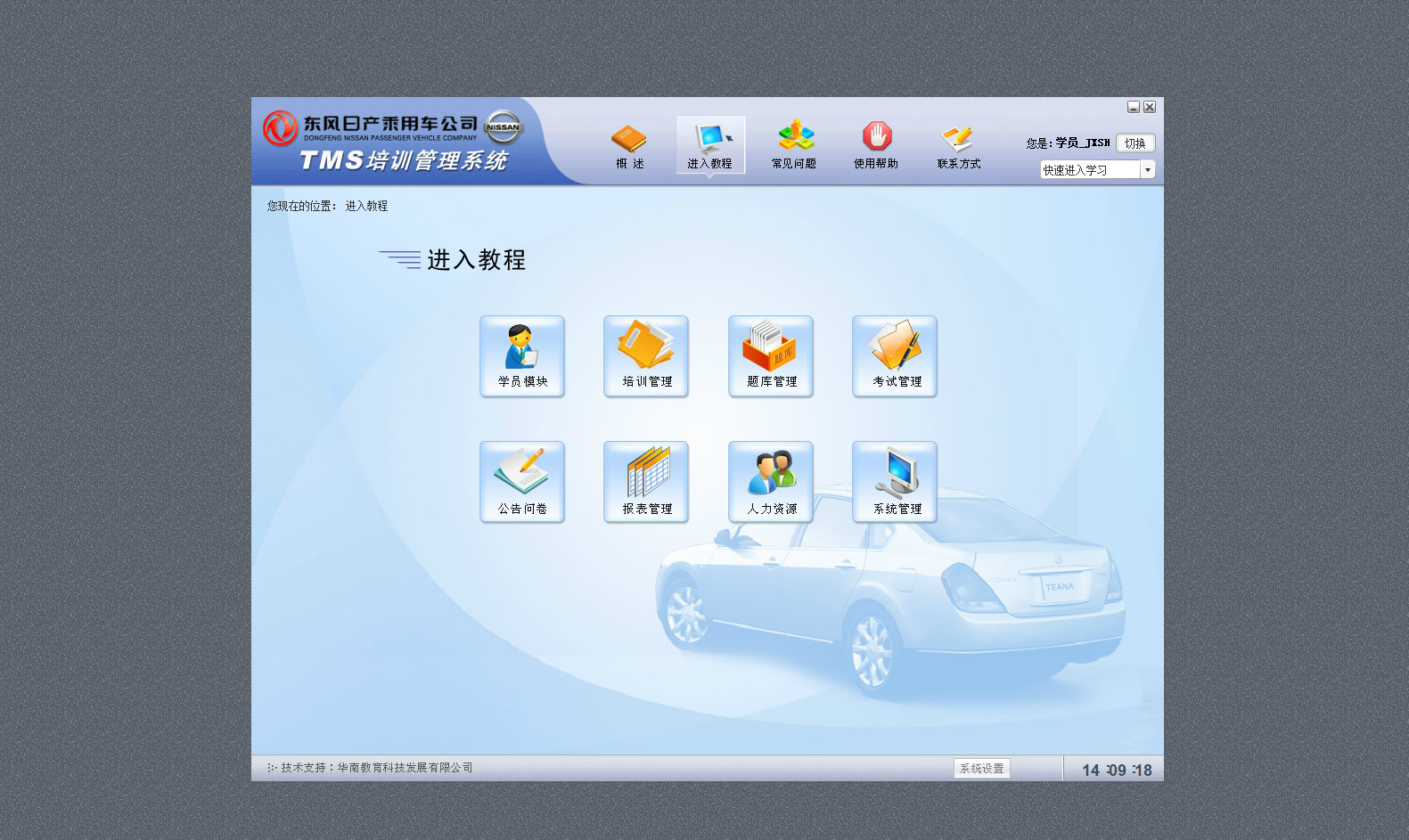This screenshot has height=840, width=1409.
Task: Click the 技术支持 华南教育科技发展有限公司 text
Action: coord(376,768)
